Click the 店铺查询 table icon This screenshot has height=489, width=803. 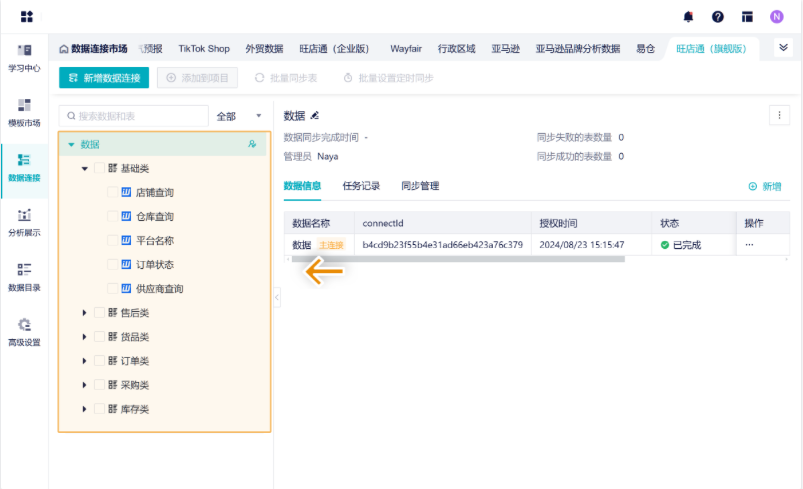click(x=126, y=192)
